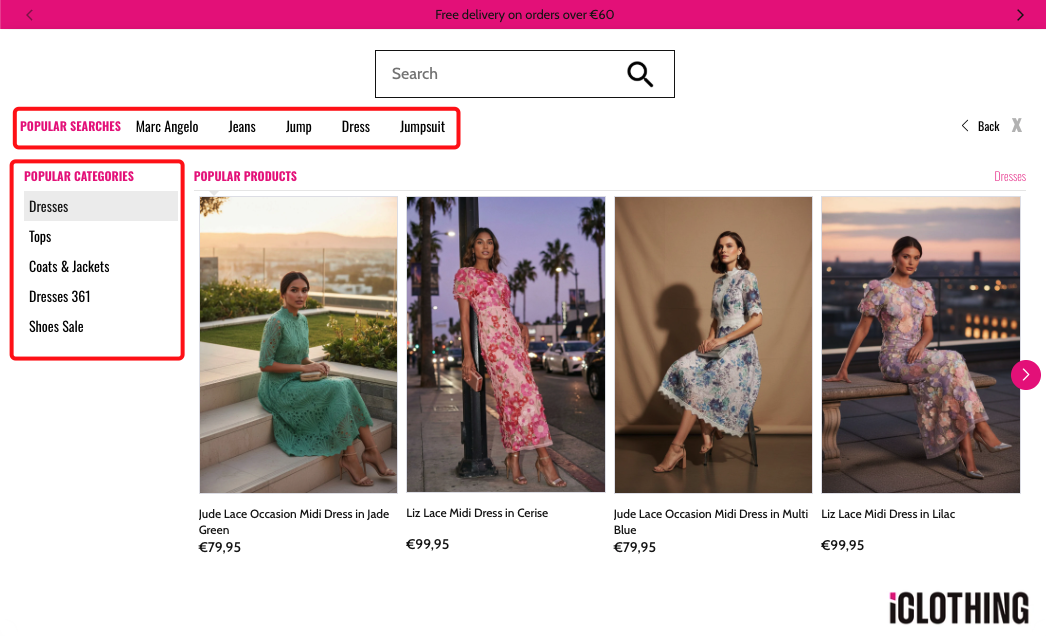The height and width of the screenshot is (636, 1046).
Task: Open the Tops category
Action: (40, 237)
